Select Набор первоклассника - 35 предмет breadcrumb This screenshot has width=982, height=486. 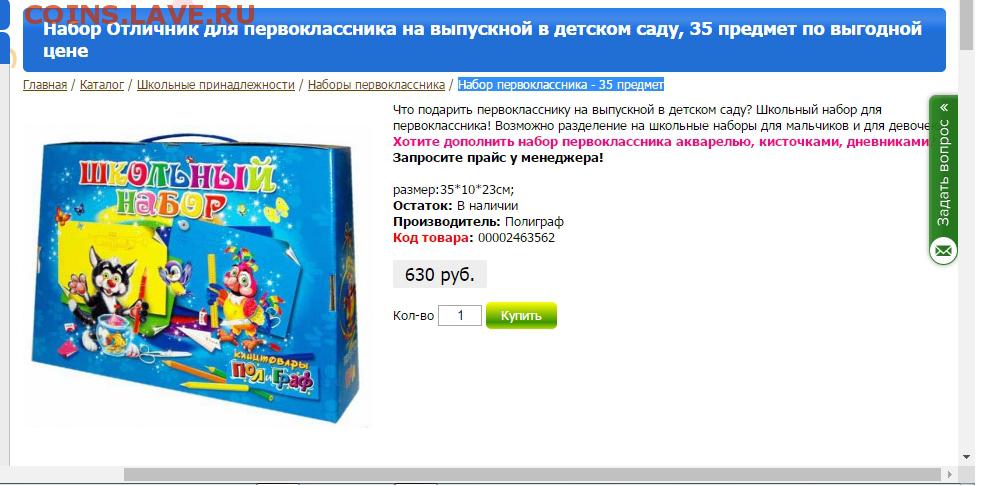[561, 85]
